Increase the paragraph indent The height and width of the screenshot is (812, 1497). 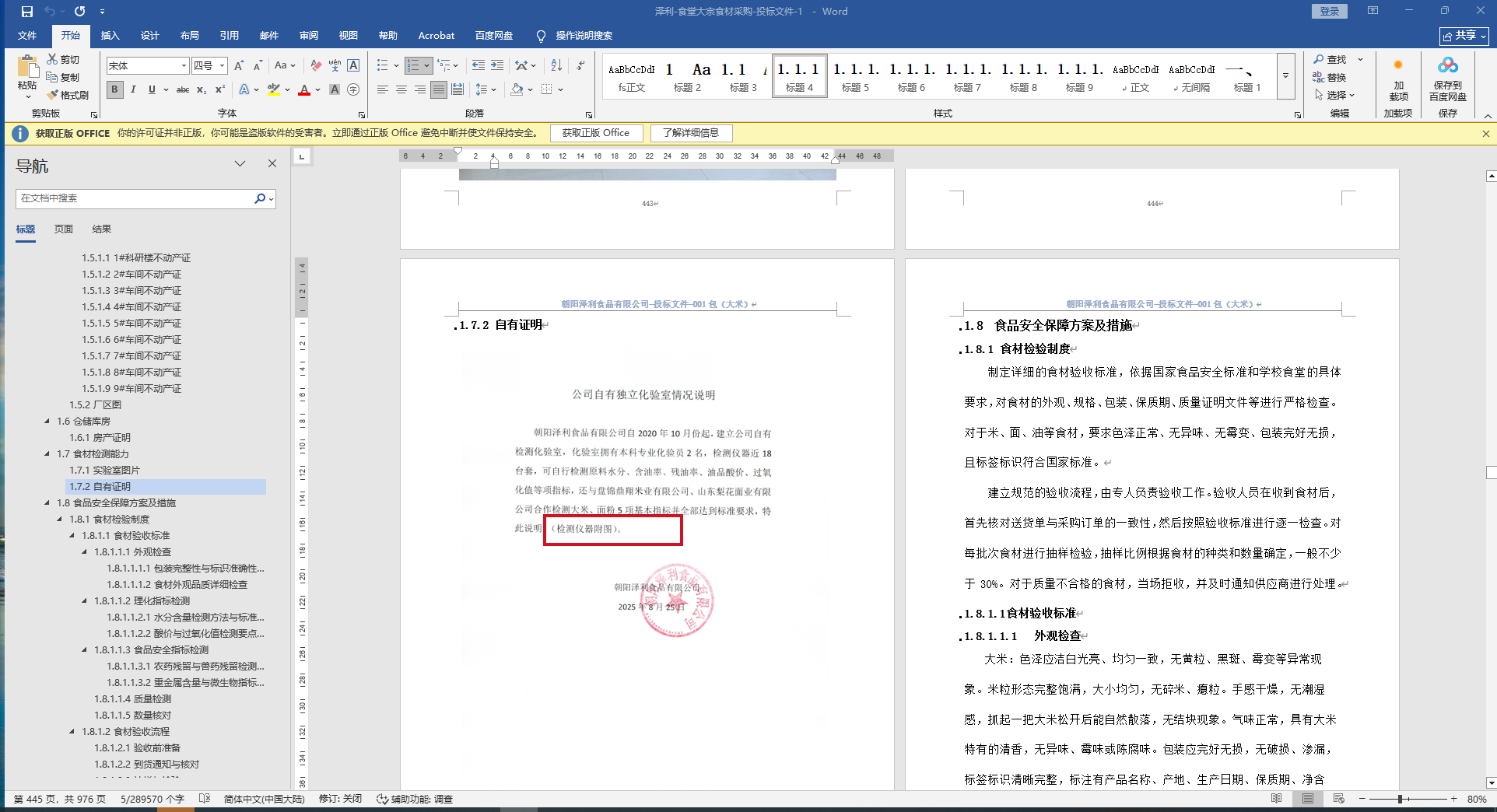tap(497, 66)
